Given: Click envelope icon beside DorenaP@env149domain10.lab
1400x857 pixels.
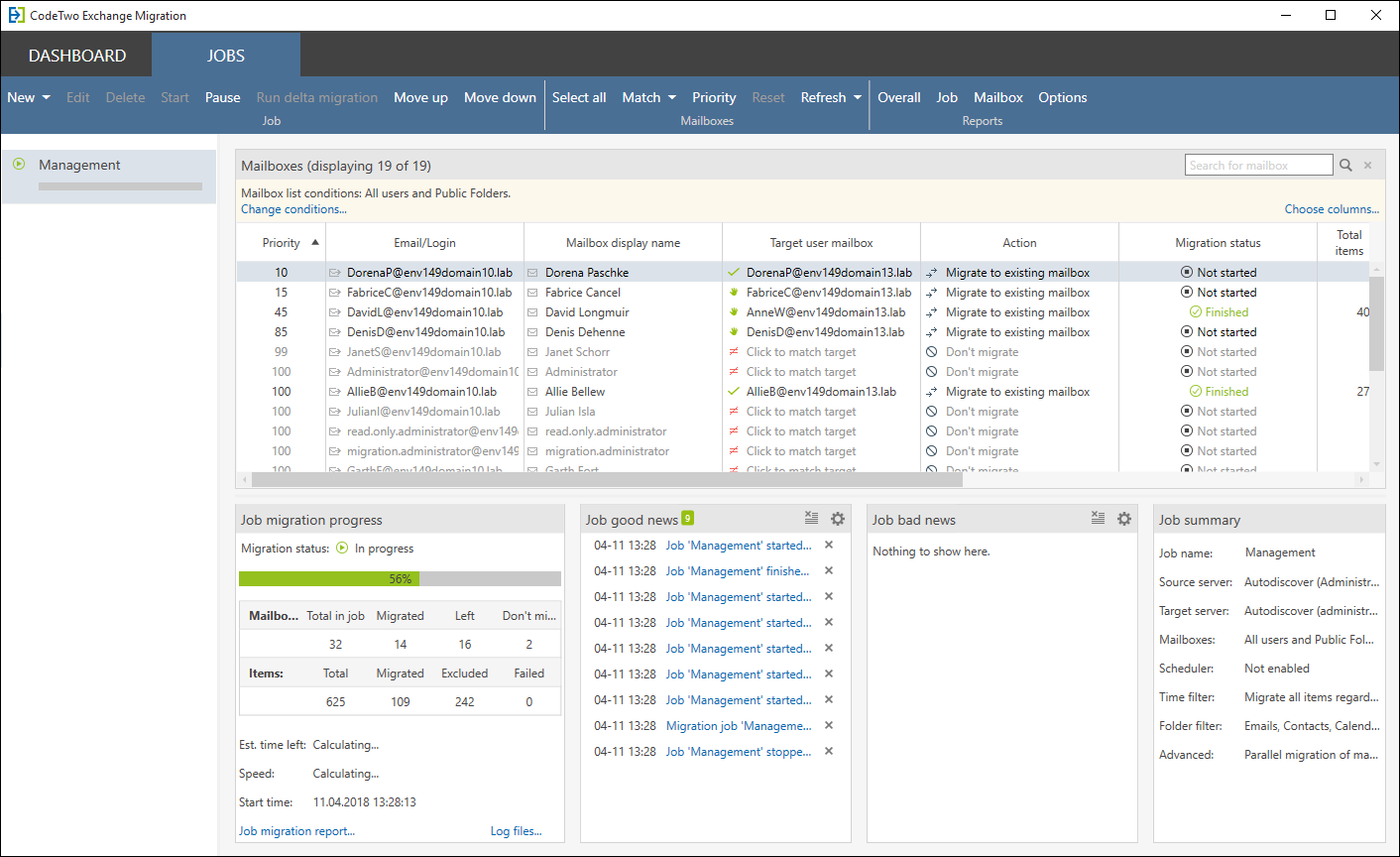Looking at the screenshot, I should (335, 273).
